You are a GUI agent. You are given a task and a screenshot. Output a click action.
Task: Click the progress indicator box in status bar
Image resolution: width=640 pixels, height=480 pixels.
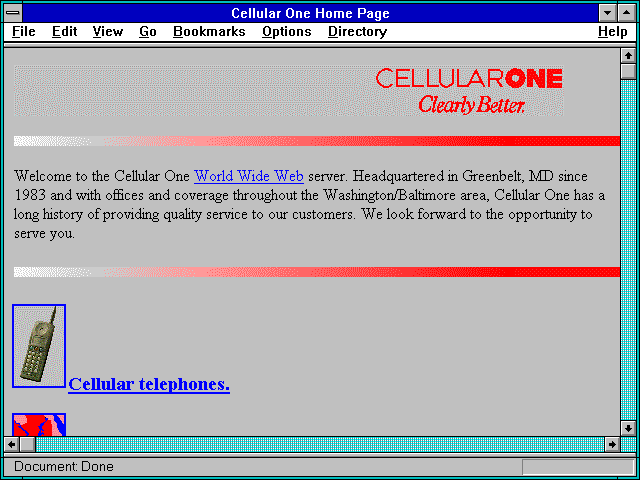578,467
